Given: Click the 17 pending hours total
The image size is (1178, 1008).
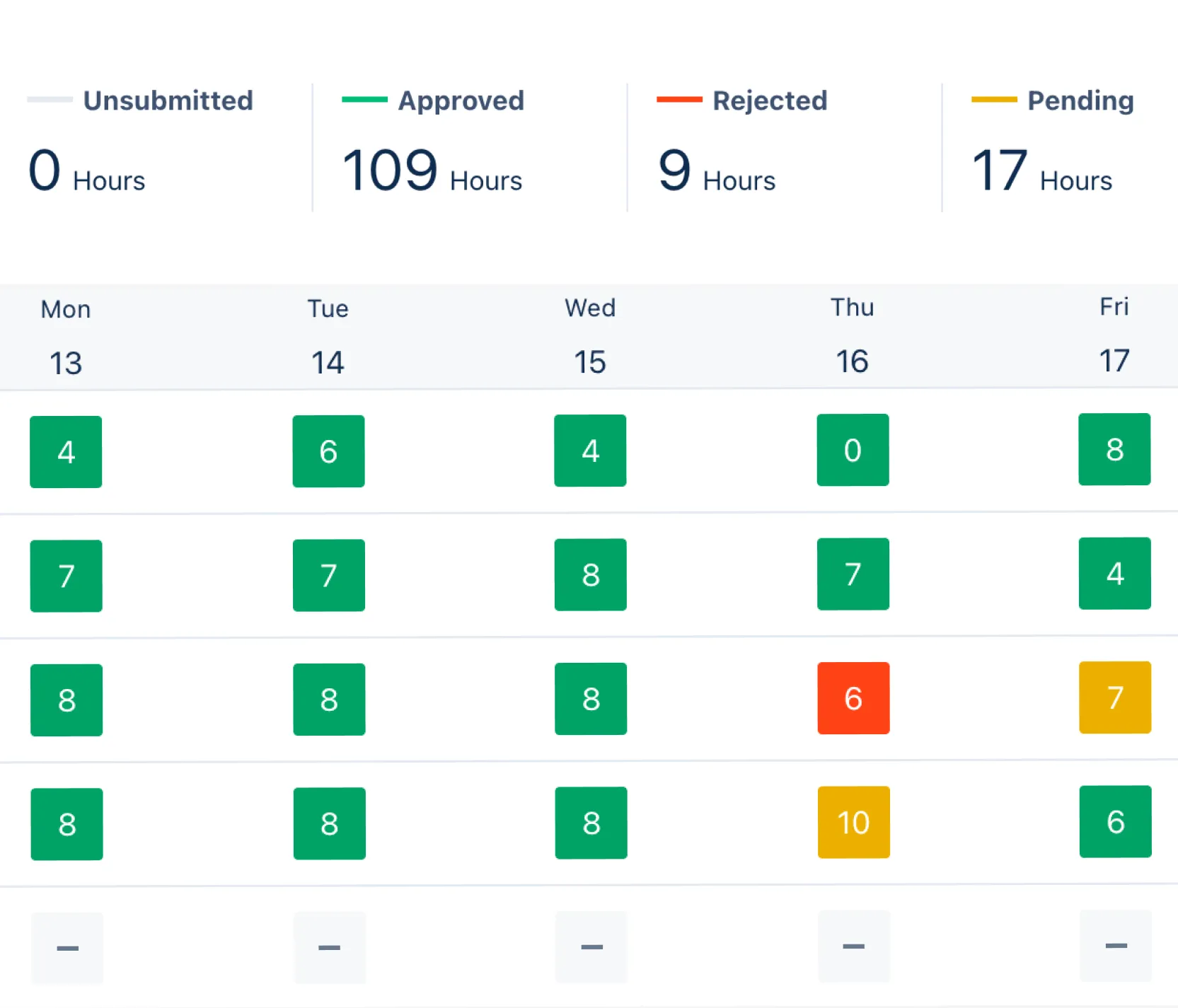Looking at the screenshot, I should (x=1041, y=170).
